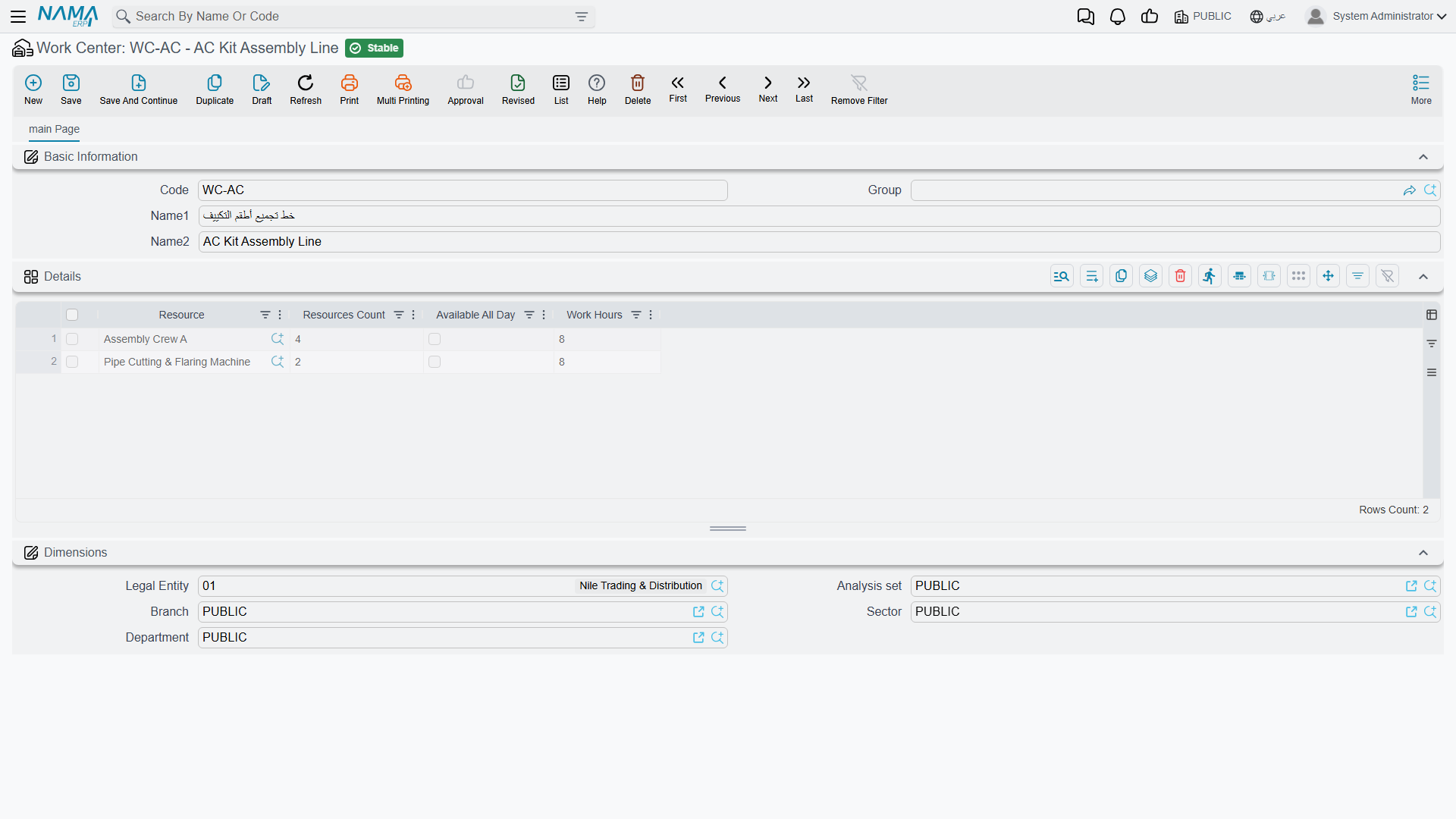Click the New record icon
Image resolution: width=1456 pixels, height=819 pixels.
coord(33,89)
